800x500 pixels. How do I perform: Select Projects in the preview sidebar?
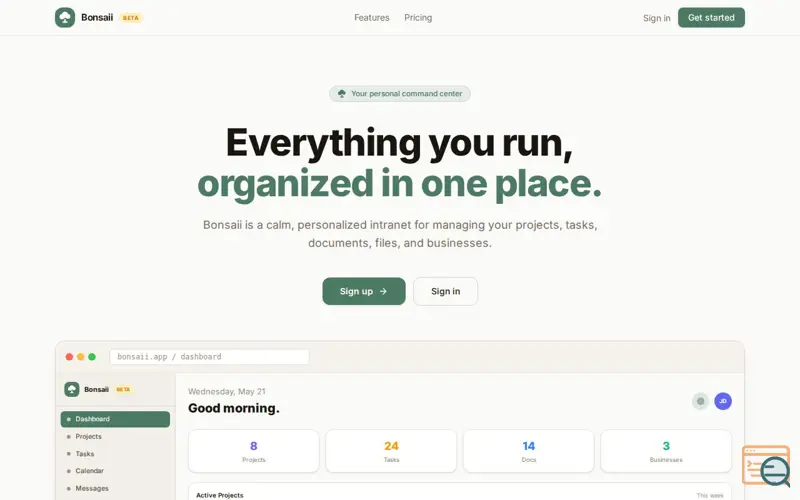pos(115,436)
